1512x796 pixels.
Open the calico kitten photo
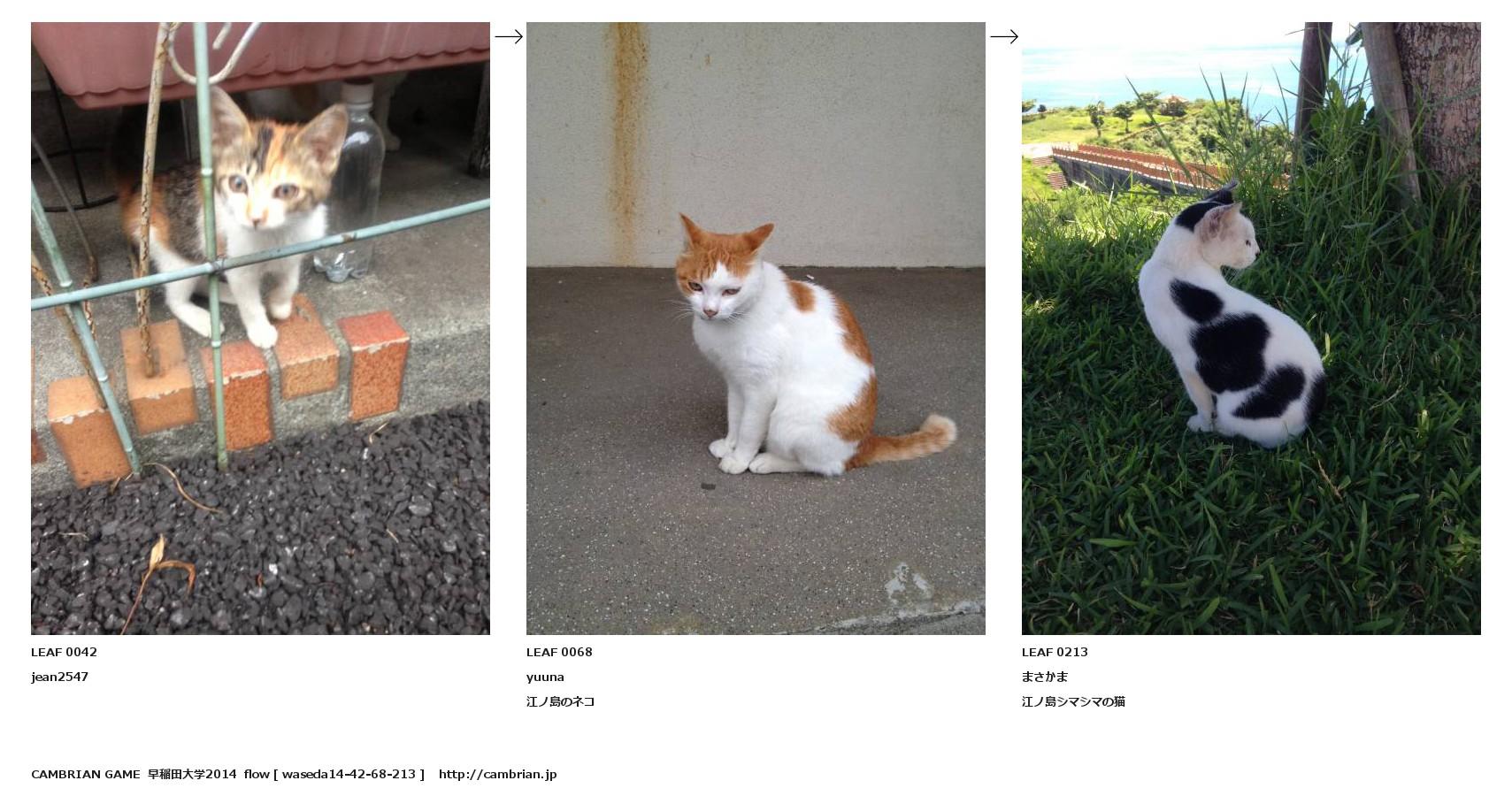pyautogui.click(x=260, y=328)
